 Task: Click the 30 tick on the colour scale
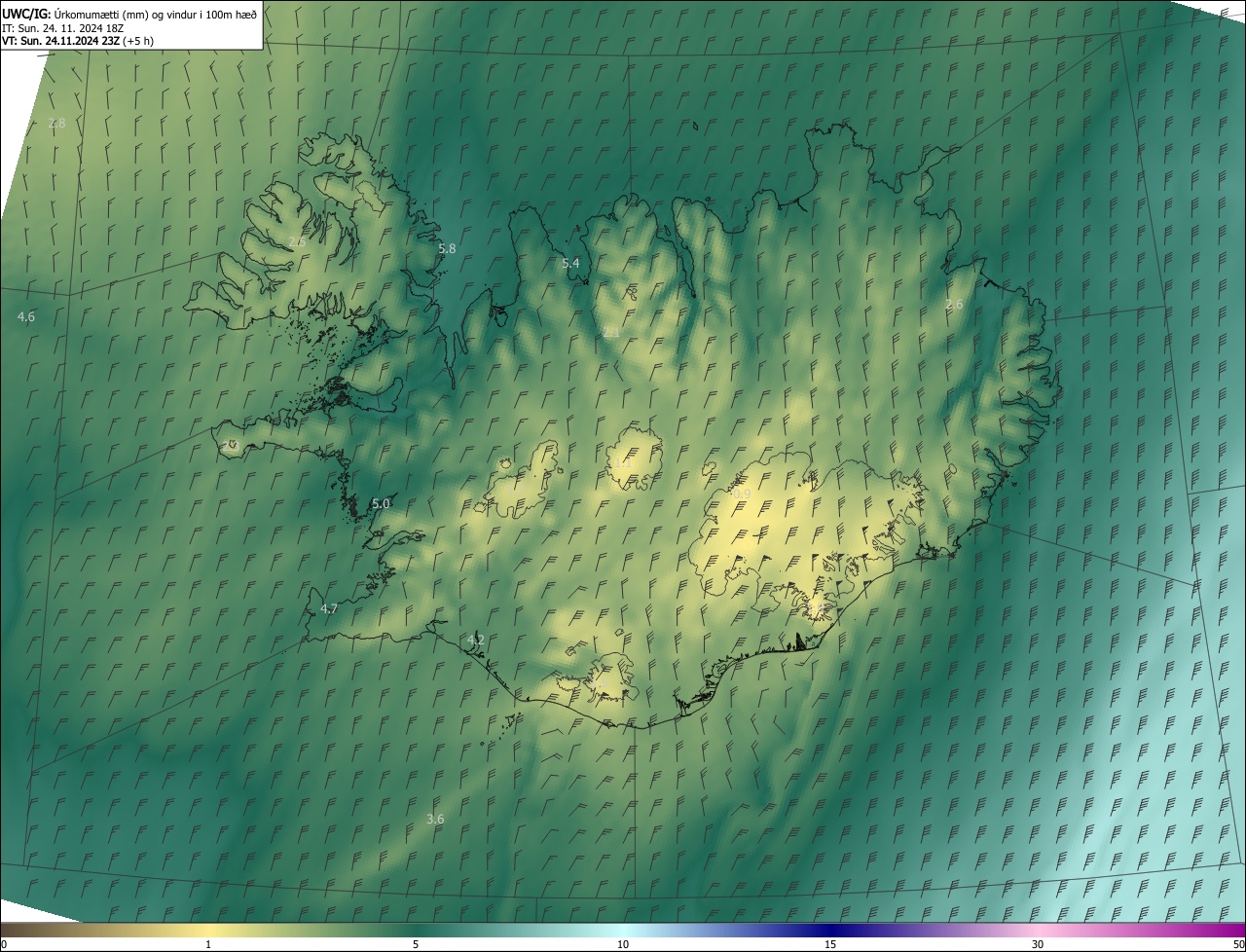(1038, 945)
